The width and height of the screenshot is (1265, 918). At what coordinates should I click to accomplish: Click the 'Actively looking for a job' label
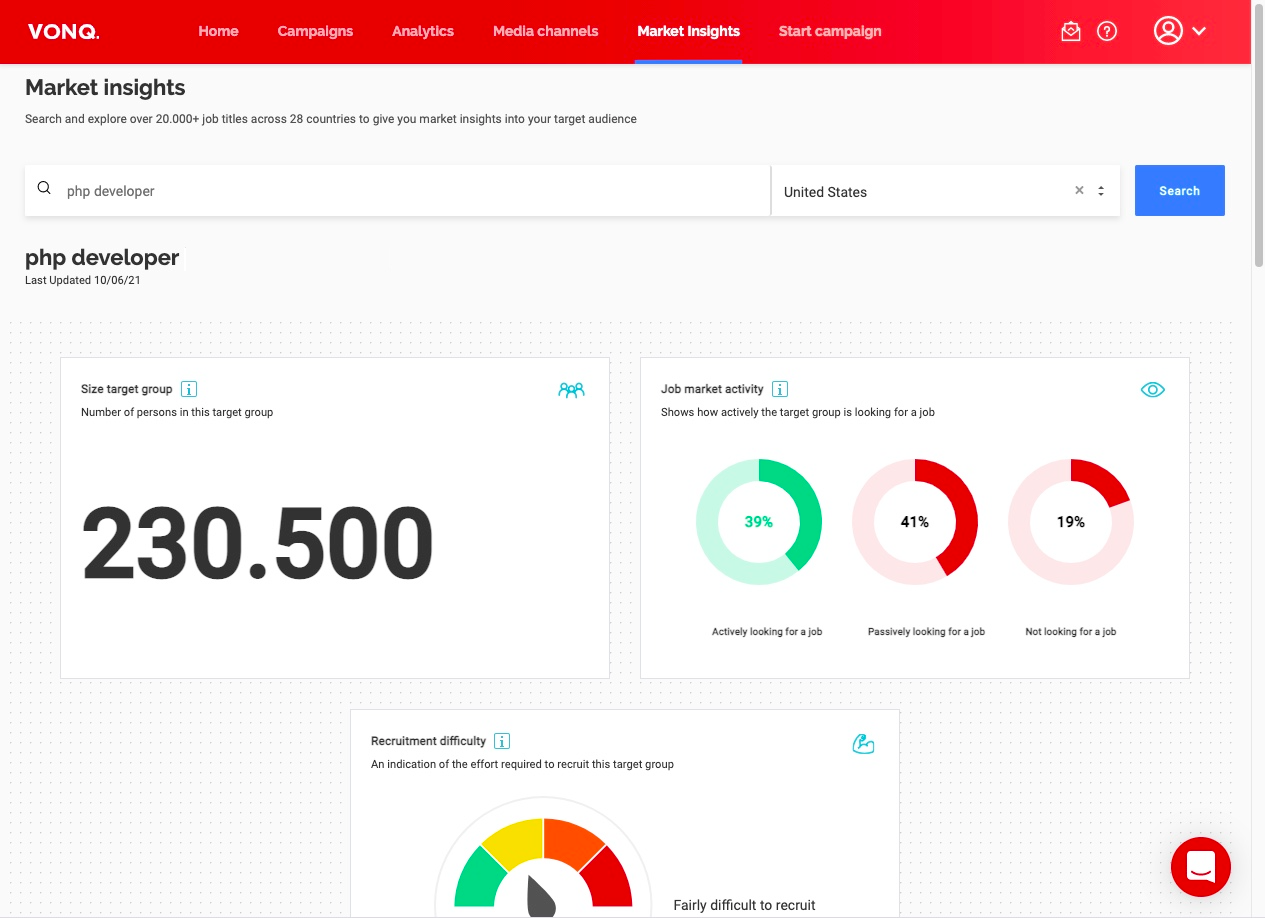(x=767, y=632)
